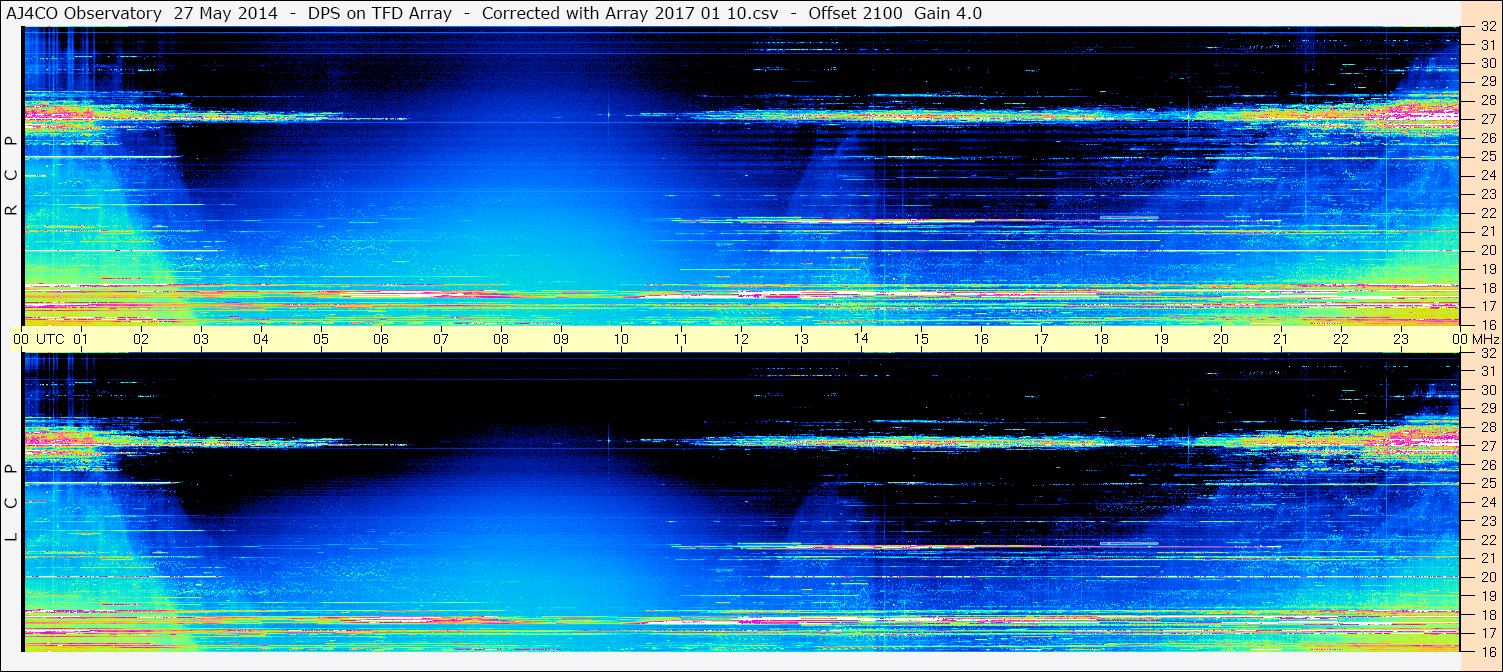Click the 00 MHz label at axis end
The width and height of the screenshot is (1503, 672).
point(1476,339)
